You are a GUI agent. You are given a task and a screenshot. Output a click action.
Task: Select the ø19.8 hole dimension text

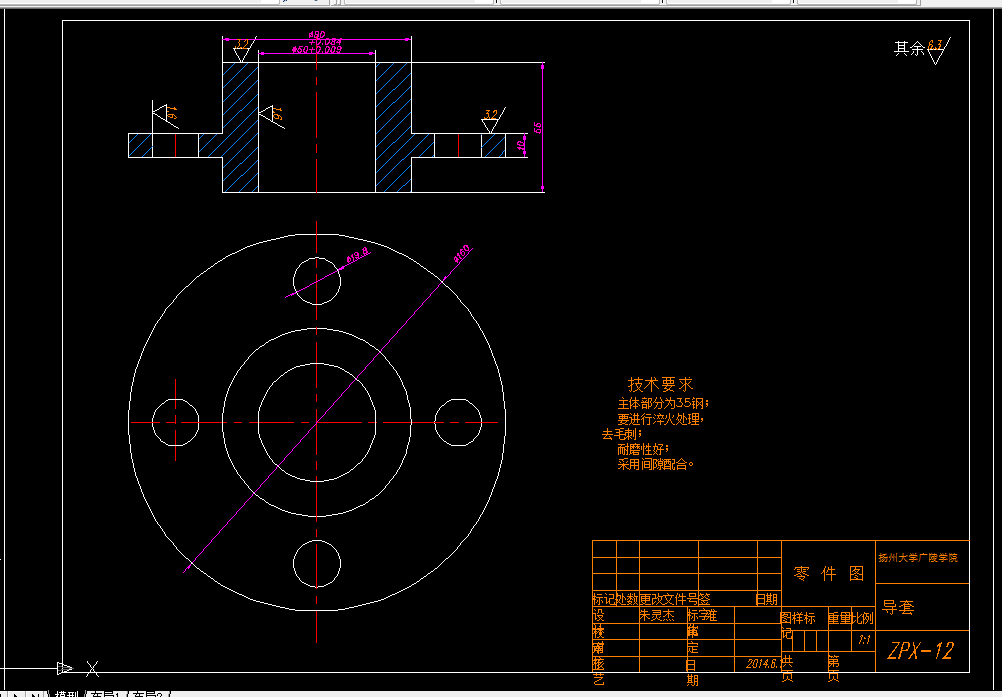coord(358,254)
